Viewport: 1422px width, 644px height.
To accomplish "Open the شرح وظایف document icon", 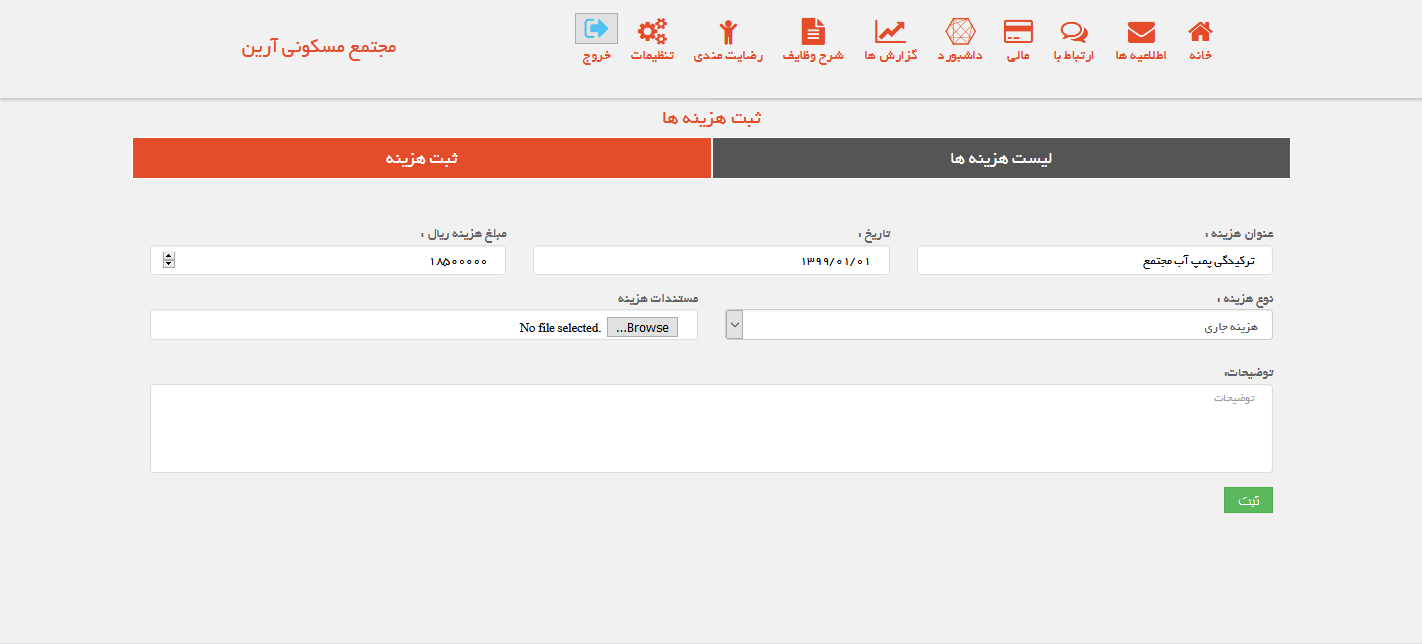I will 814,31.
